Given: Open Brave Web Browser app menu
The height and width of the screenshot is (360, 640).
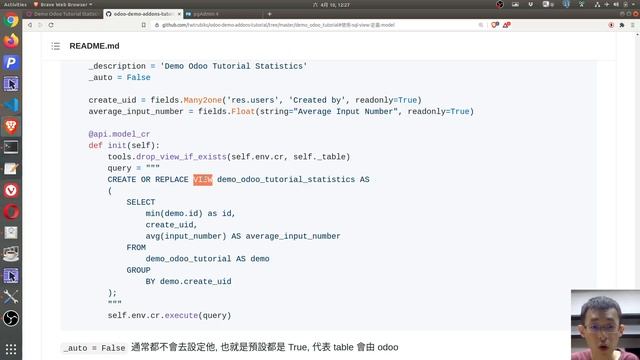Looking at the screenshot, I should point(63,4).
